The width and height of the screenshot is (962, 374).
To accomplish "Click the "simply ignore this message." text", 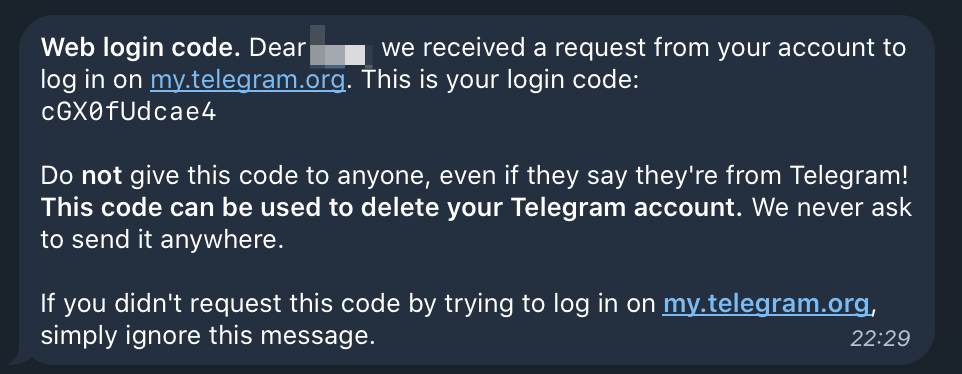I will coord(207,336).
